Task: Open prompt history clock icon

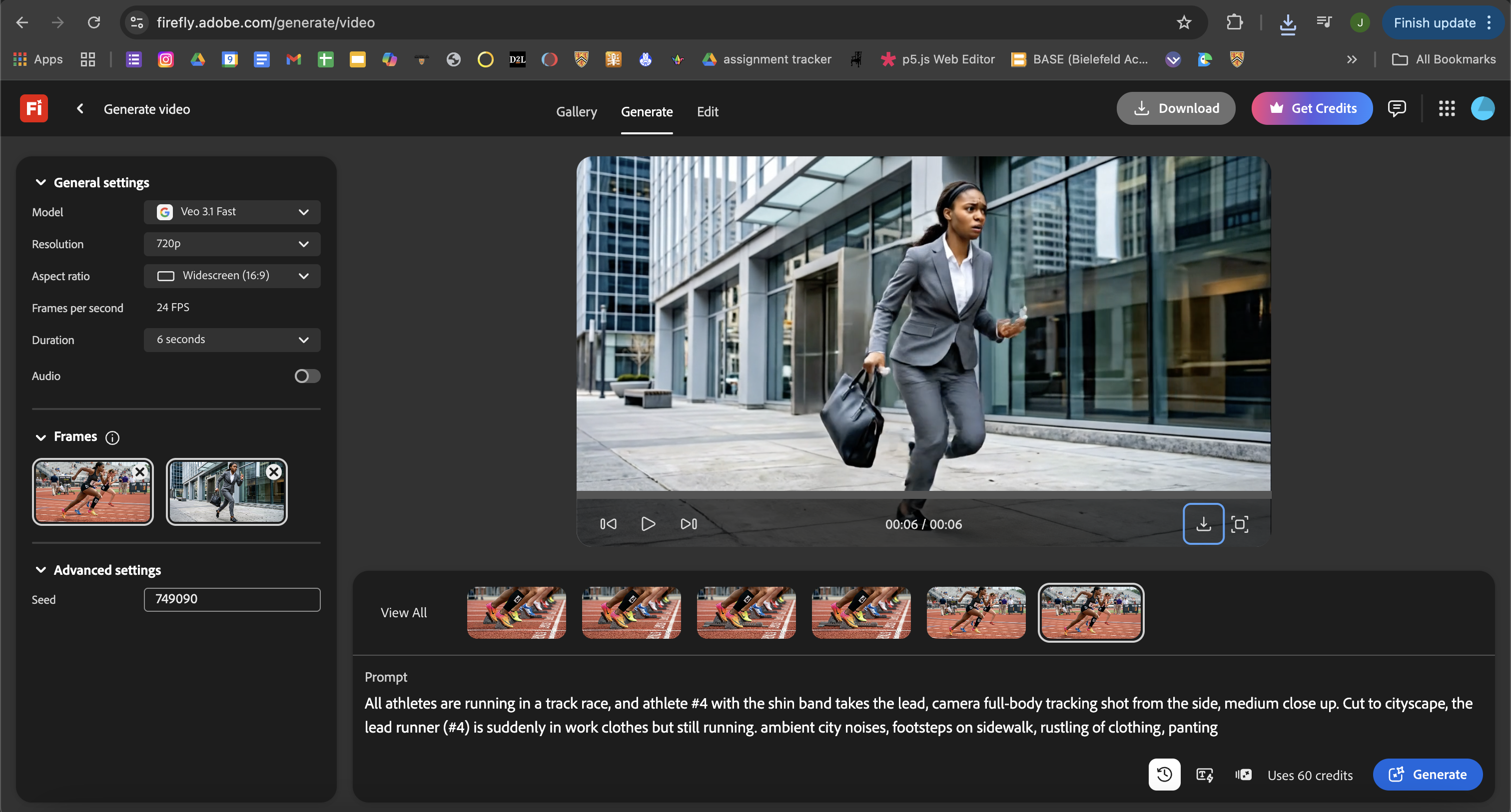Action: 1164,775
